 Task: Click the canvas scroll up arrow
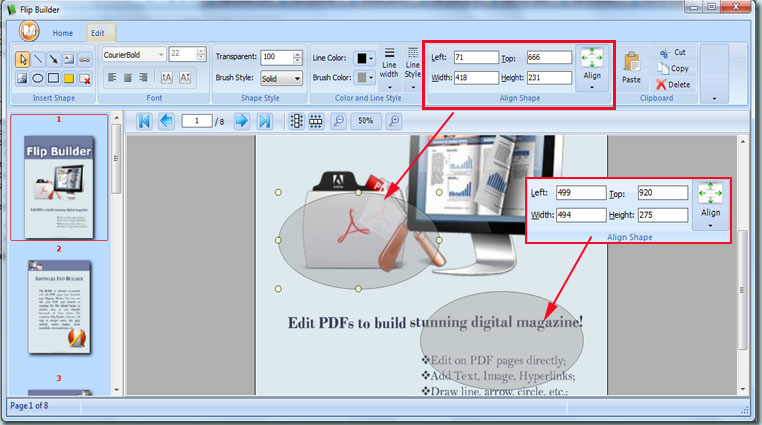point(742,141)
